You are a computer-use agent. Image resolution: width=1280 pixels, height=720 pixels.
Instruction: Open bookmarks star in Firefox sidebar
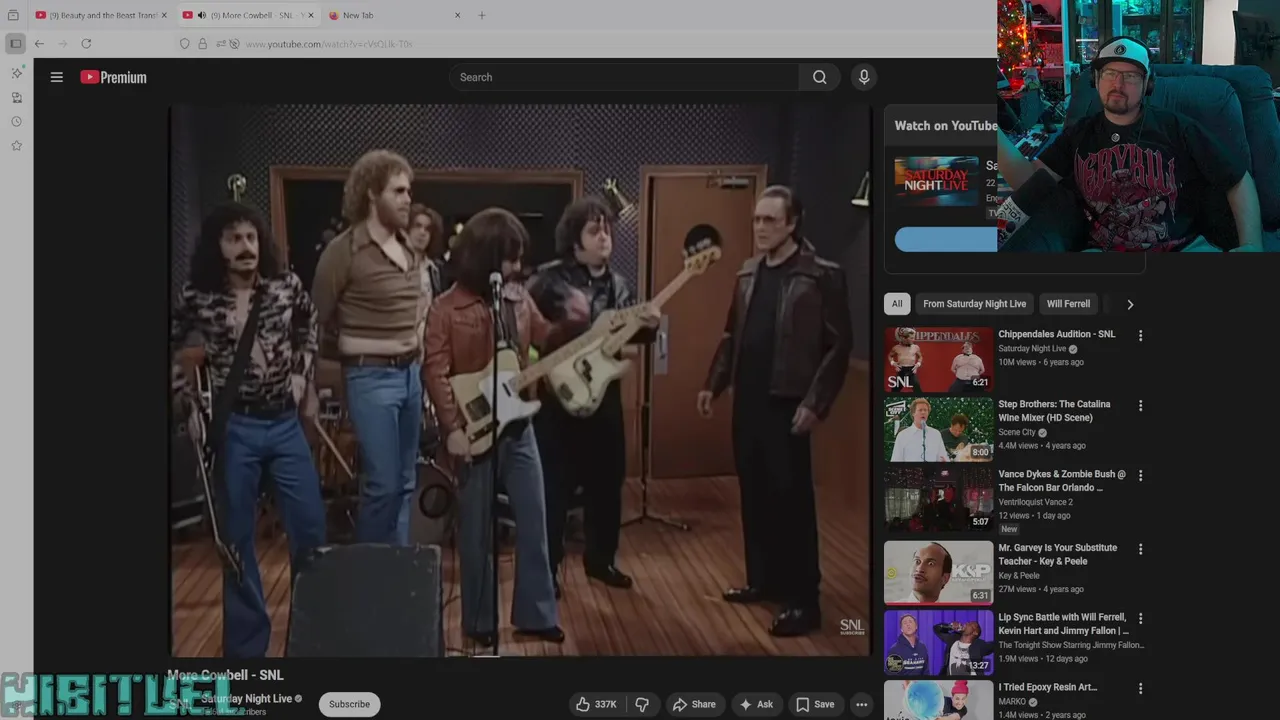click(x=16, y=146)
